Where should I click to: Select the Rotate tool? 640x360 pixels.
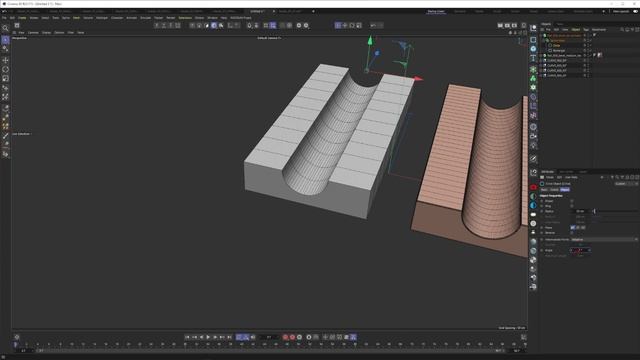click(x=5, y=69)
